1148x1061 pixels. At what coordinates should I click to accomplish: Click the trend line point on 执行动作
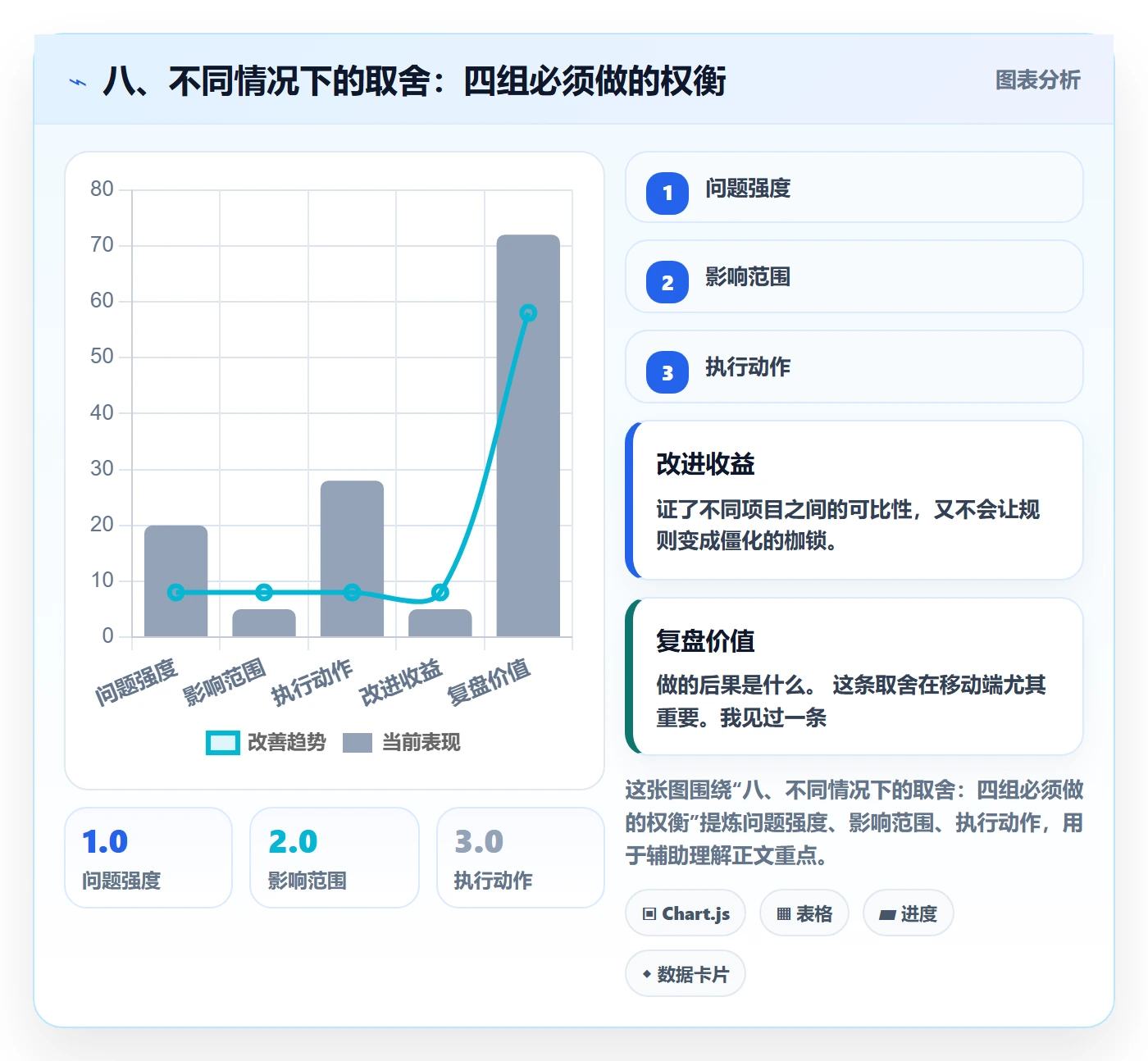[x=352, y=592]
